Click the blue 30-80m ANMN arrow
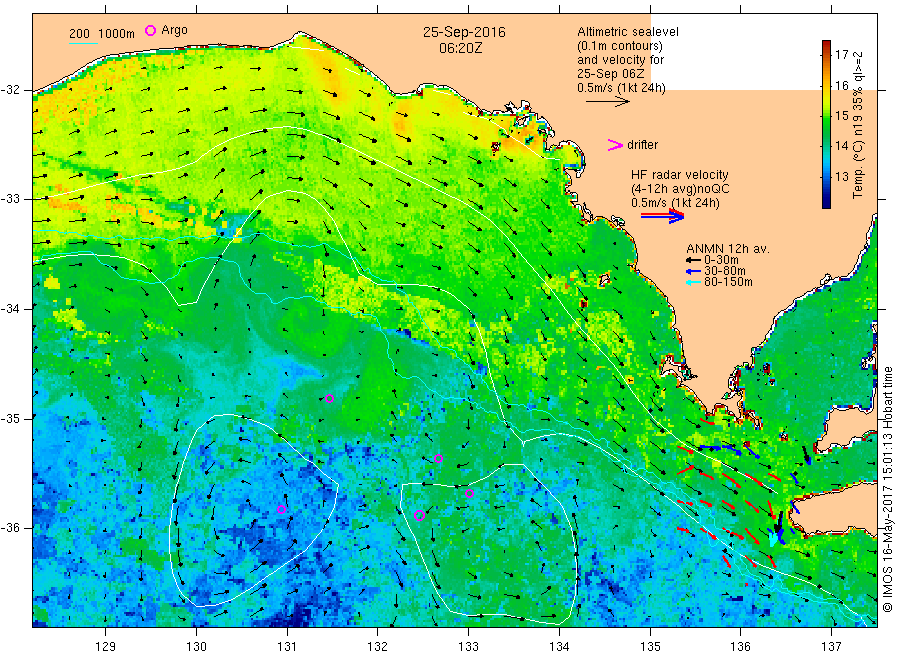This screenshot has height=660, width=900. click(694, 271)
